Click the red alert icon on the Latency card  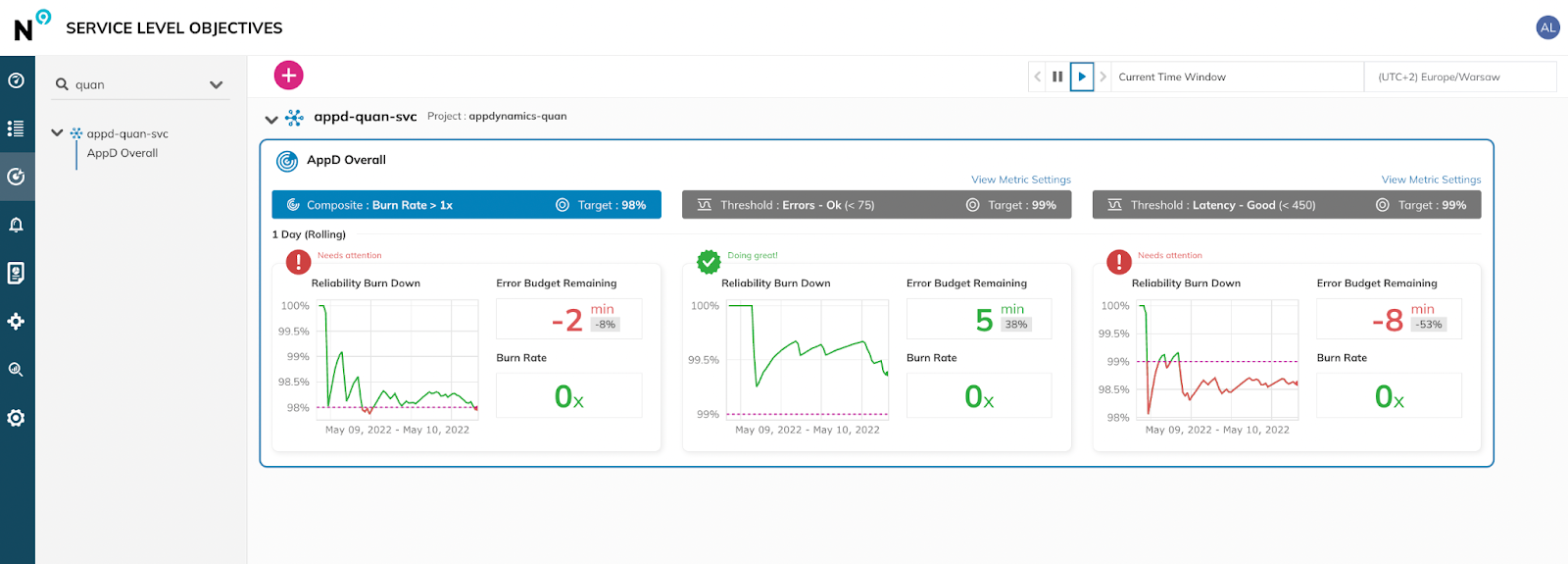(x=1119, y=262)
